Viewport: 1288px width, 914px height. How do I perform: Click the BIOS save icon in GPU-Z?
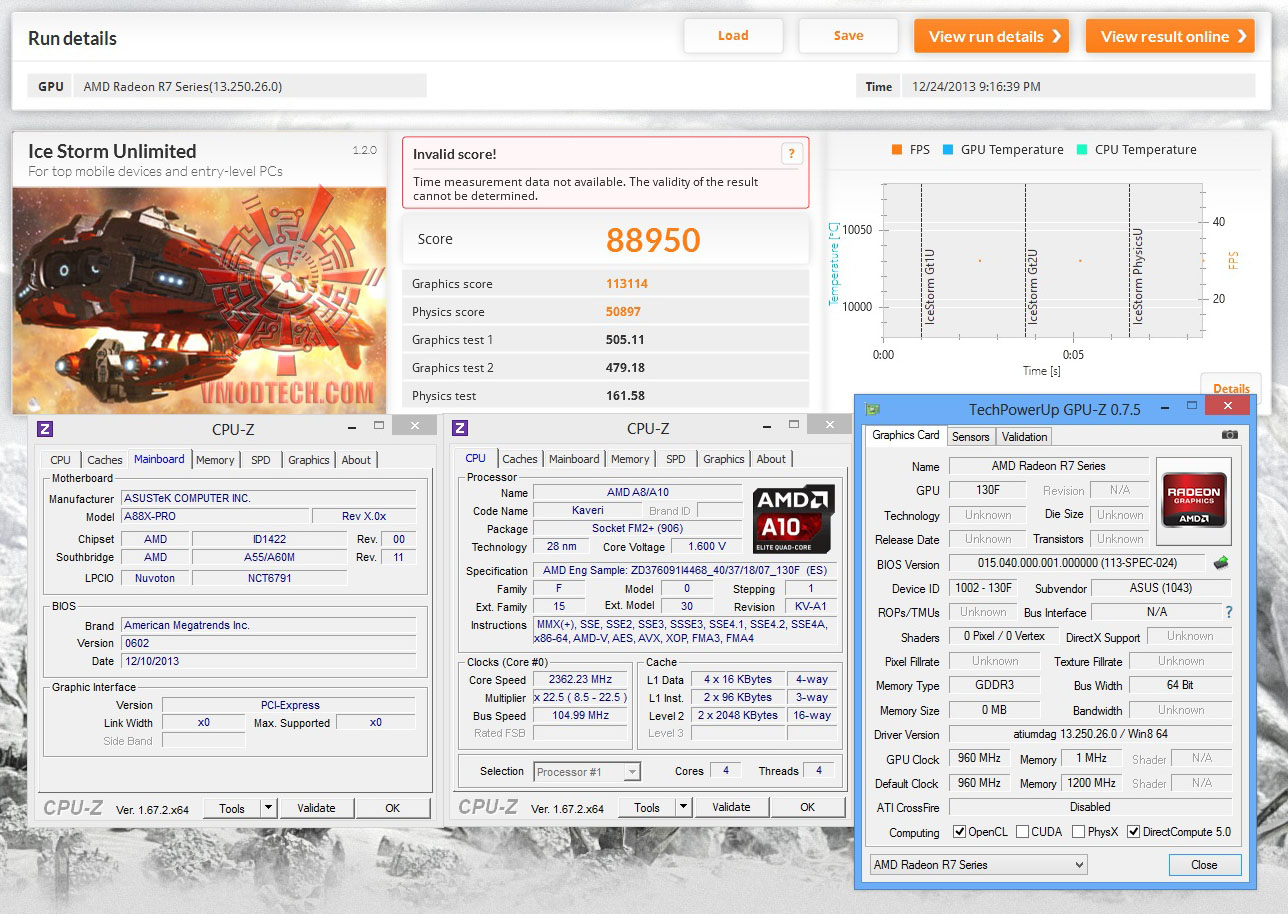coord(1220,563)
